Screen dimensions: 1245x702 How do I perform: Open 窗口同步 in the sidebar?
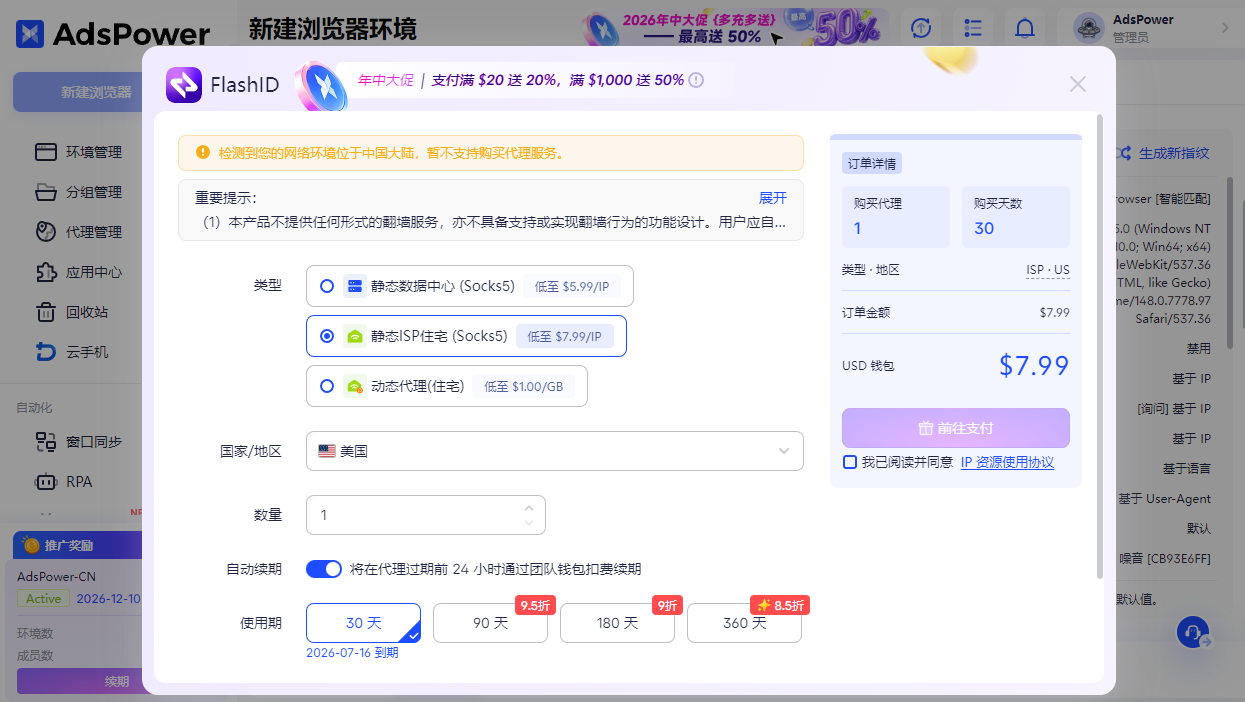pos(94,441)
